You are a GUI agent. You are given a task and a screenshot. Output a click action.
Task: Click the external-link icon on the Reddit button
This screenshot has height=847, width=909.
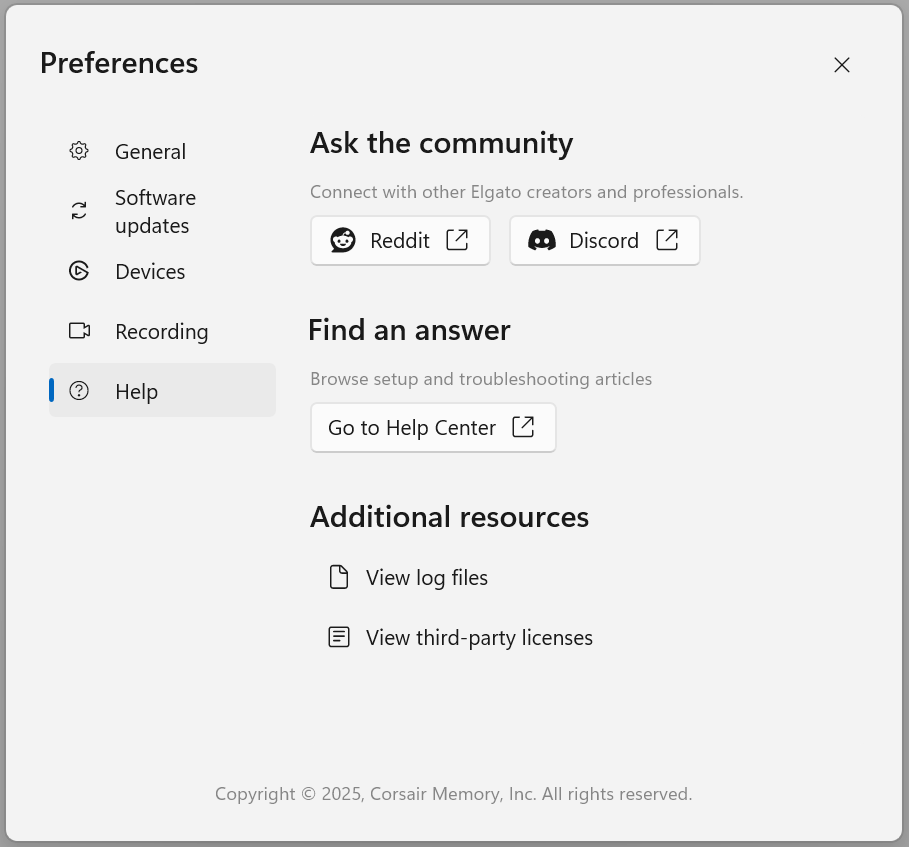point(456,240)
